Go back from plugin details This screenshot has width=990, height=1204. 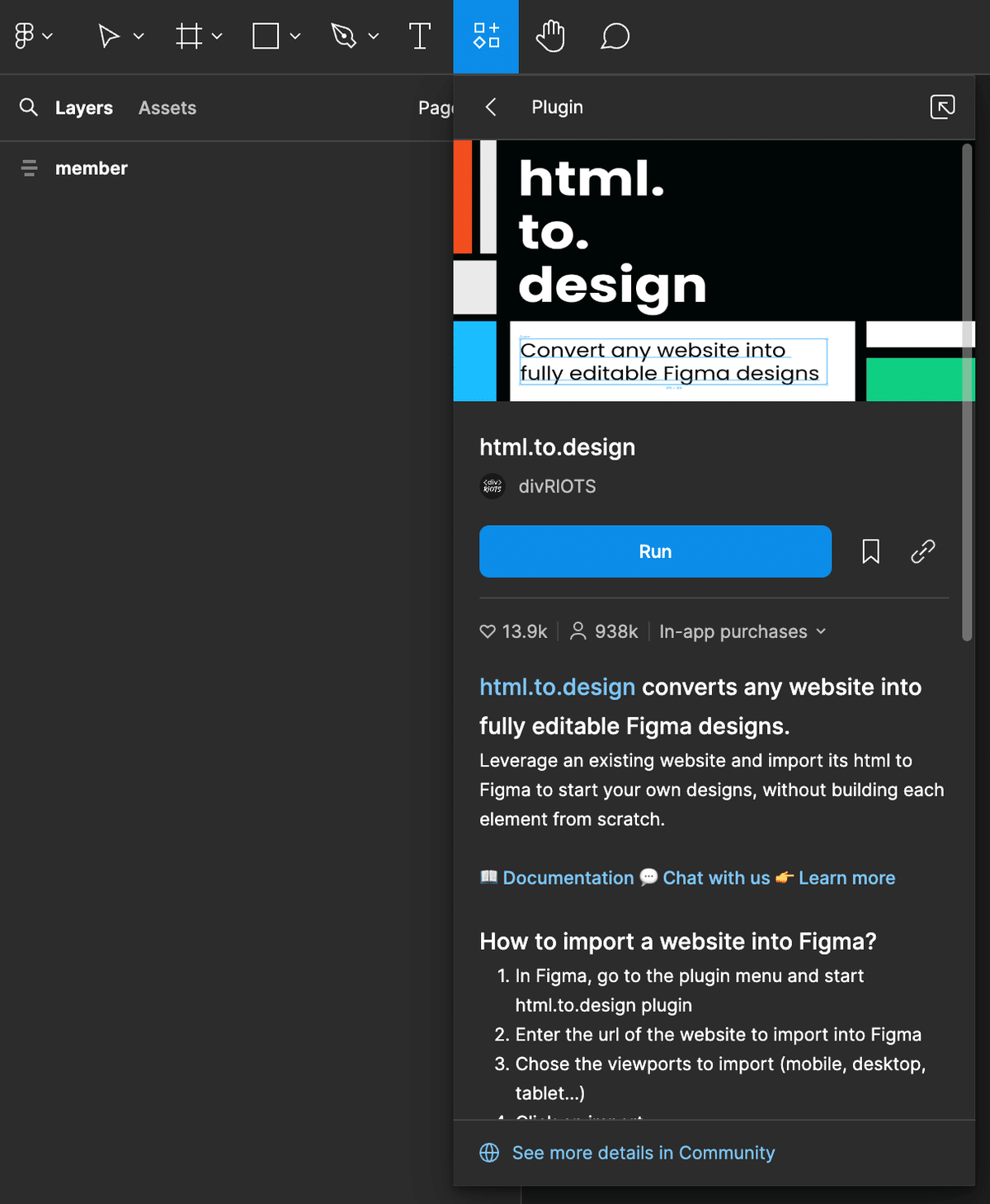[491, 107]
